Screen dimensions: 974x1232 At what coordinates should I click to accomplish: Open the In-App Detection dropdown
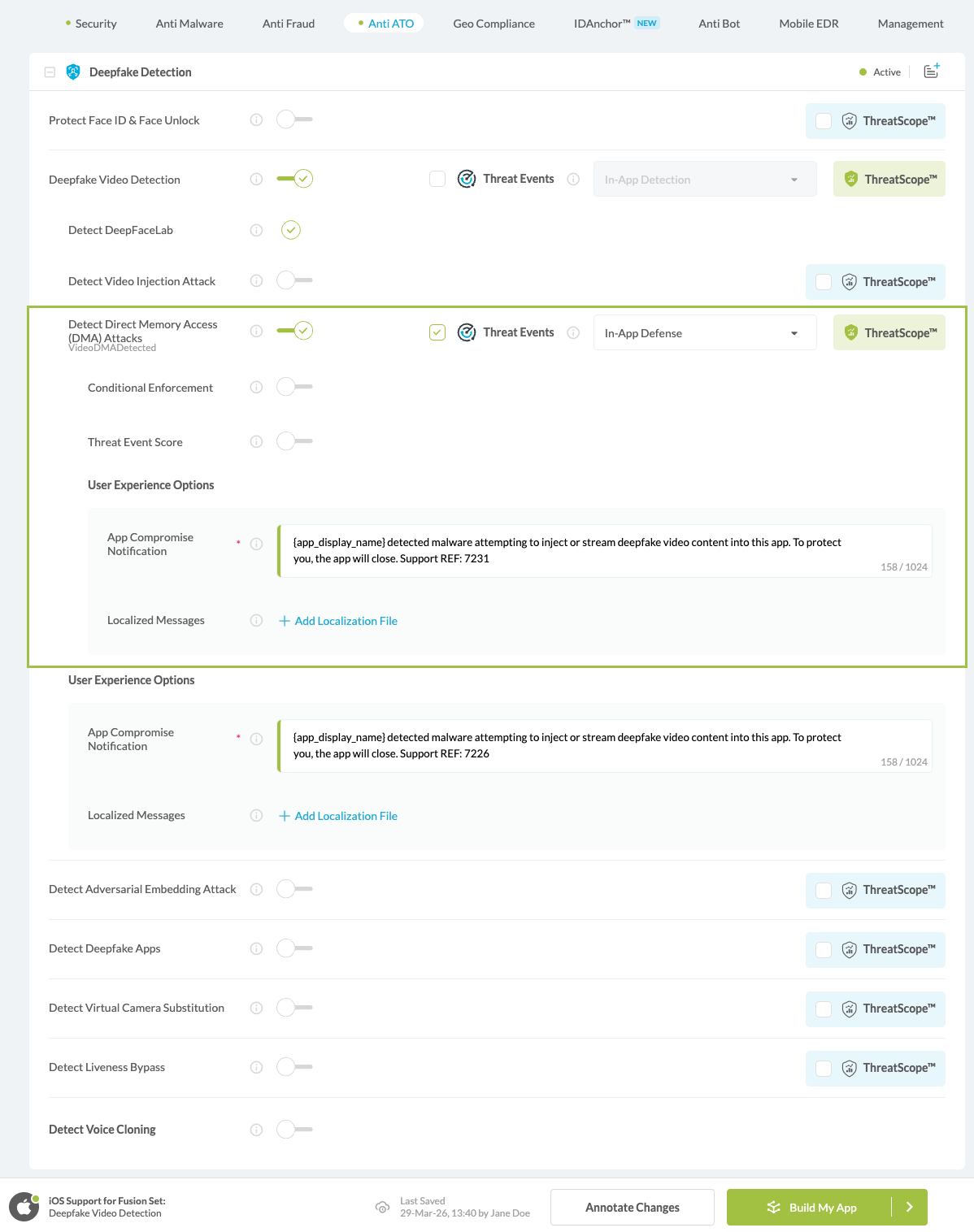click(x=704, y=179)
